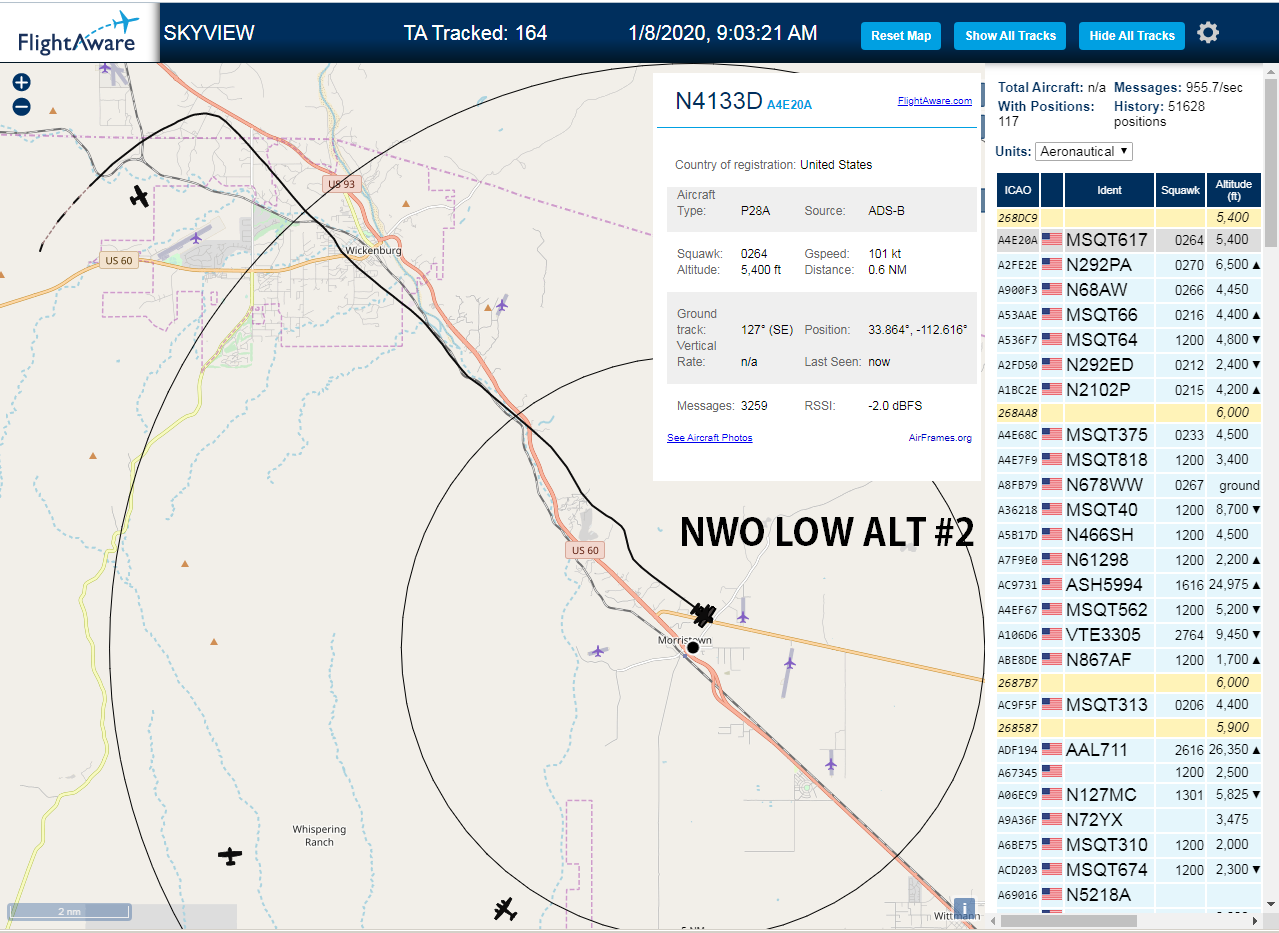Sort table by Altitude (ft) column header

(x=1234, y=190)
